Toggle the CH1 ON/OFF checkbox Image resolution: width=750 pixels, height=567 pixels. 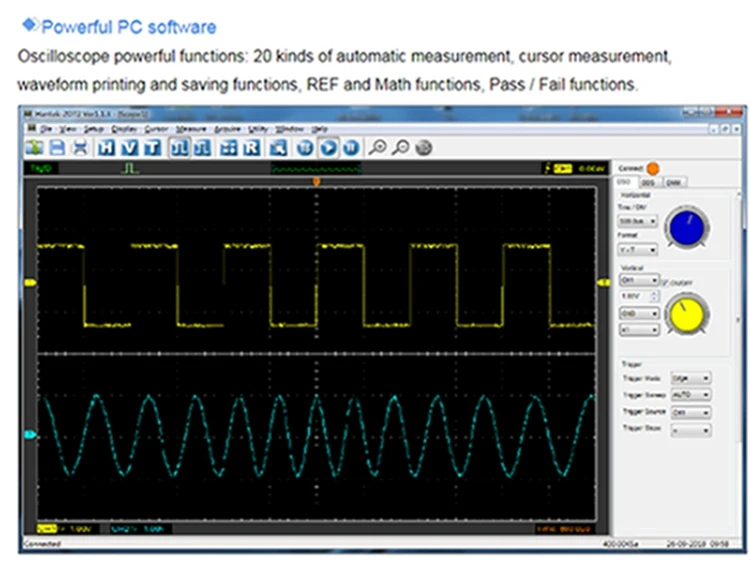(x=666, y=282)
